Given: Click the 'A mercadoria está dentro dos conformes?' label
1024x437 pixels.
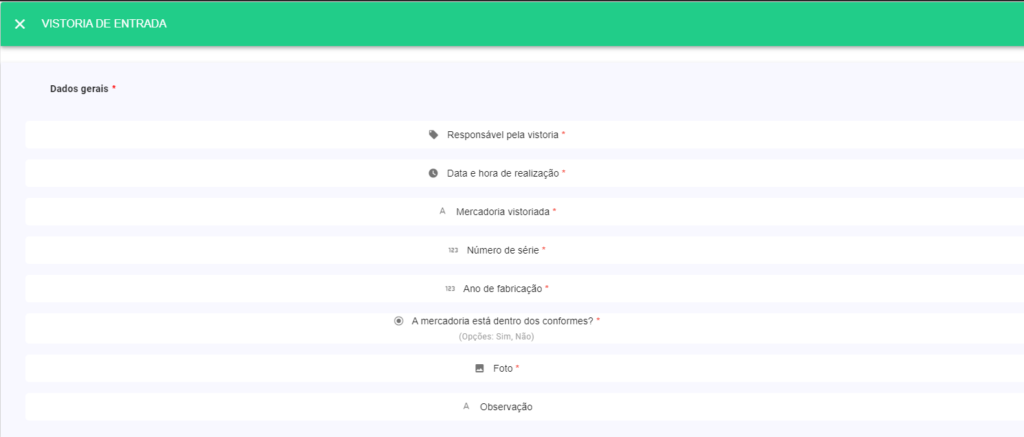Looking at the screenshot, I should (x=502, y=321).
